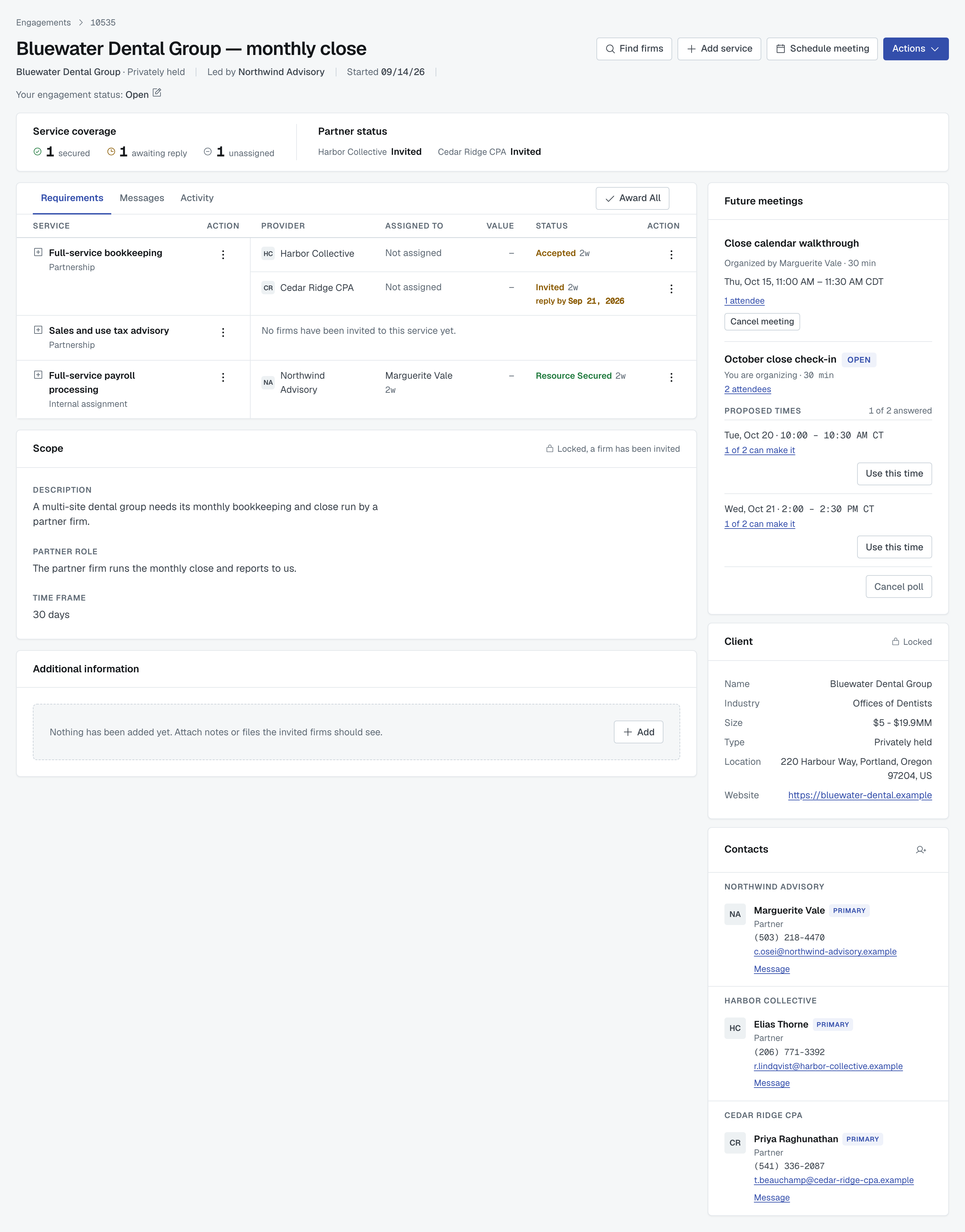Click the awaiting reply clock icon
The height and width of the screenshot is (1232, 965).
pos(111,151)
